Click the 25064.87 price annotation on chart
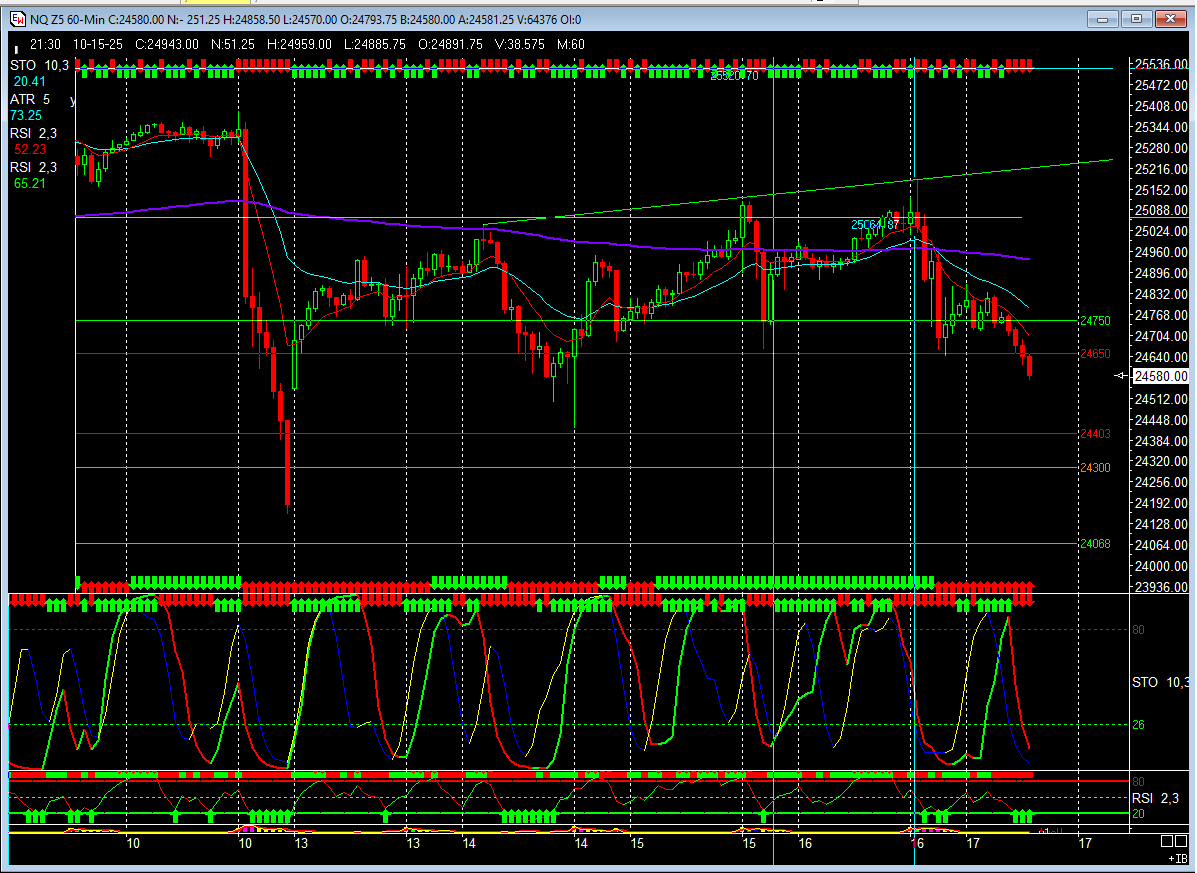This screenshot has width=1197, height=873. [873, 225]
